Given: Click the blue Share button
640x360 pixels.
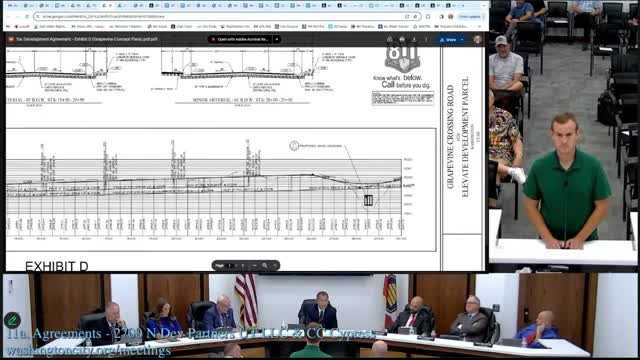Looking at the screenshot, I should coord(448,40).
